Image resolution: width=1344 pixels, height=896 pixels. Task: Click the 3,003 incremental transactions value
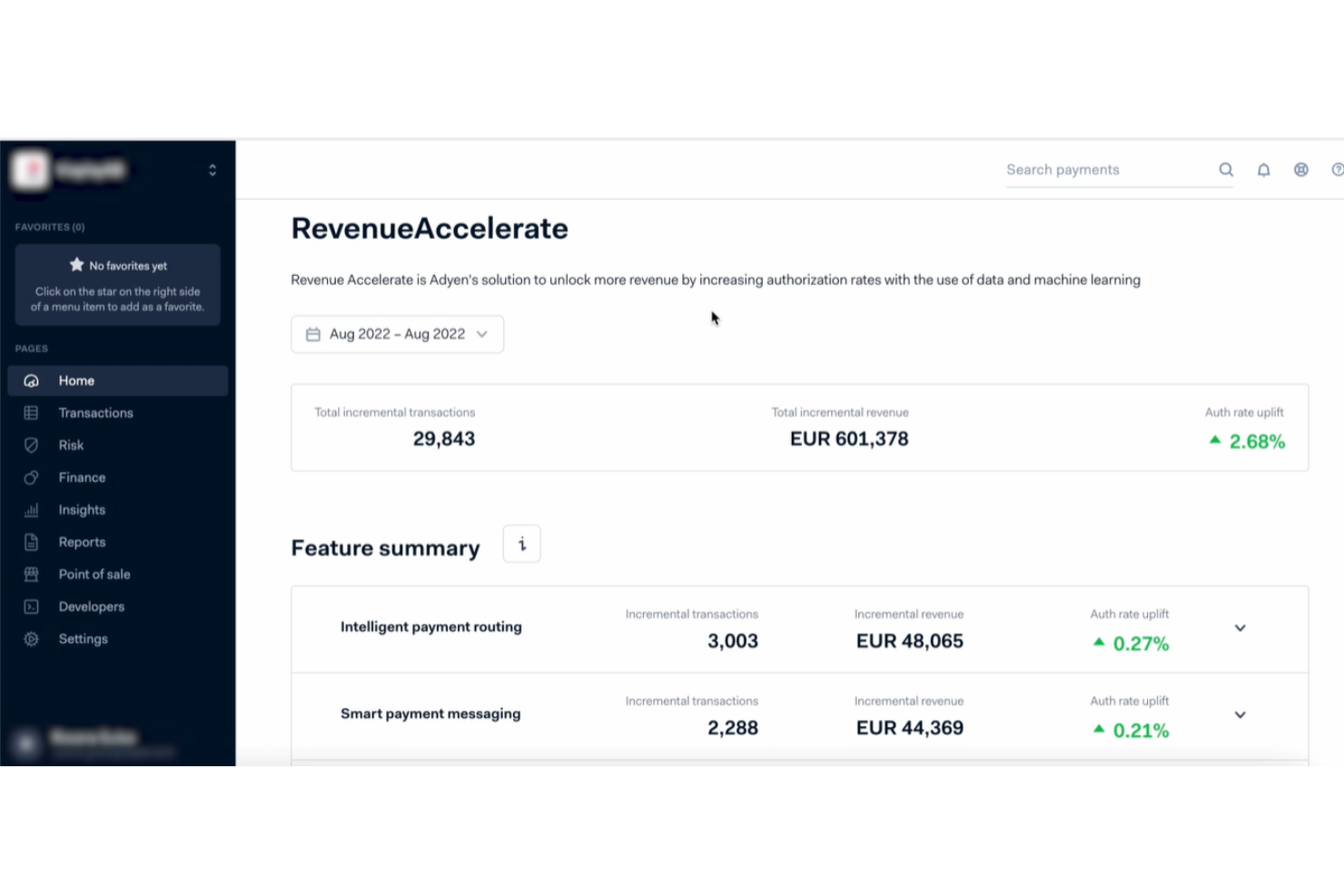click(x=733, y=642)
